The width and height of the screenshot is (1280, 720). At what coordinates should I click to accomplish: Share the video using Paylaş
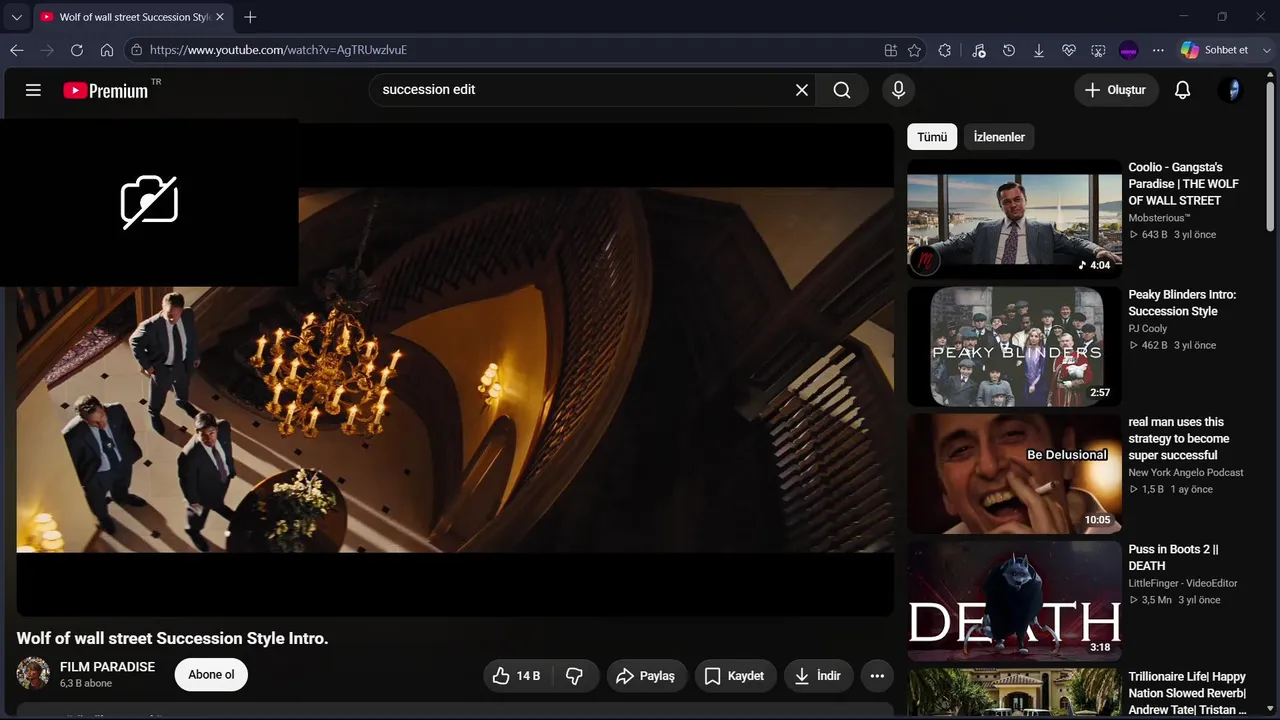tap(645, 676)
